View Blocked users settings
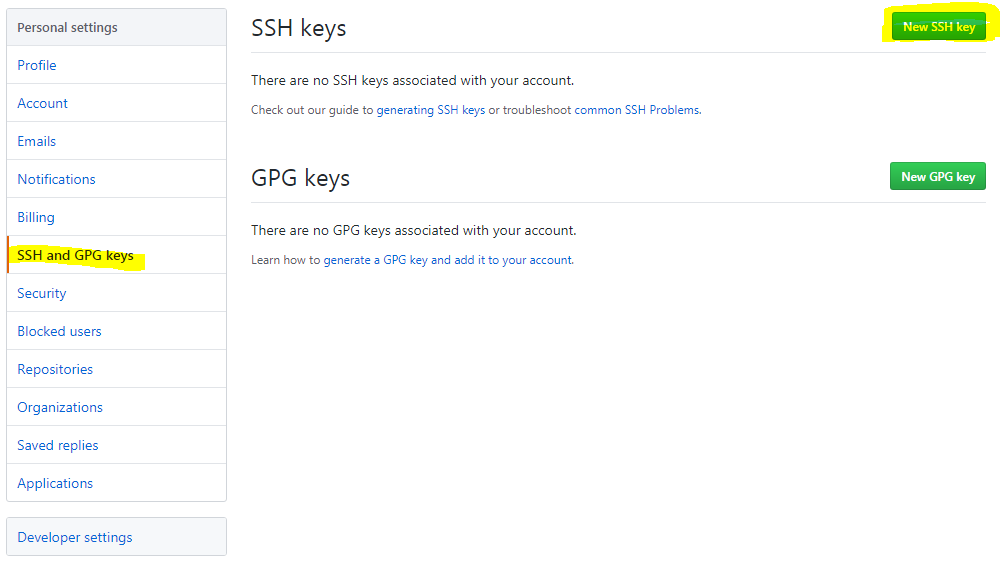The width and height of the screenshot is (1000, 564). point(60,331)
